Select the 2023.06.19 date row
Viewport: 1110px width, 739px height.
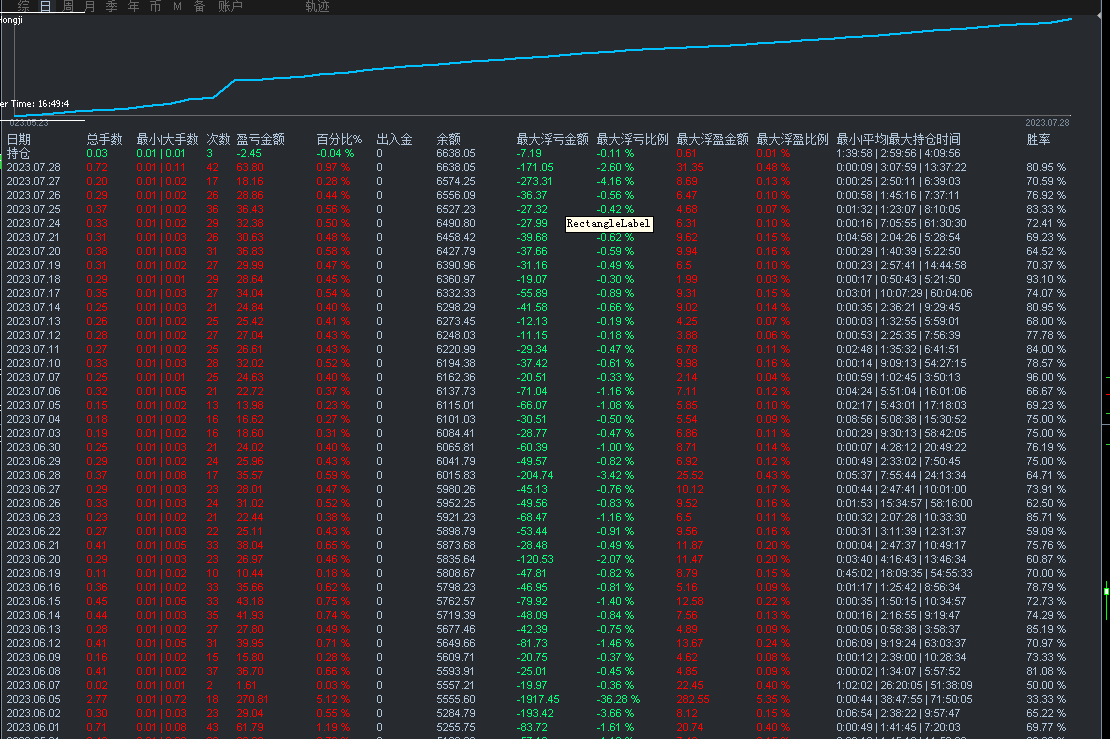tap(34, 573)
